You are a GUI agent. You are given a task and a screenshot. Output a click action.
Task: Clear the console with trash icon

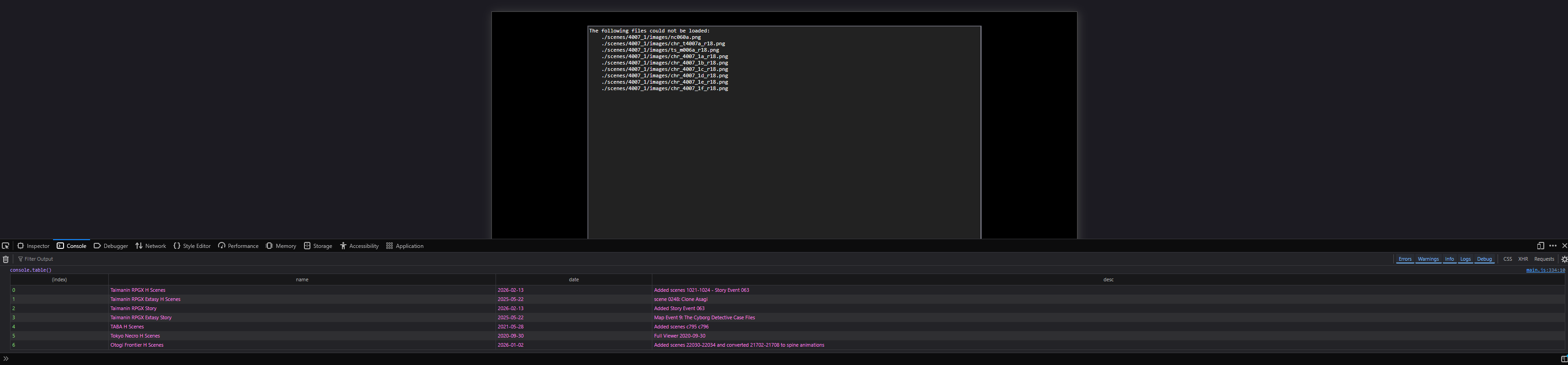point(5,259)
